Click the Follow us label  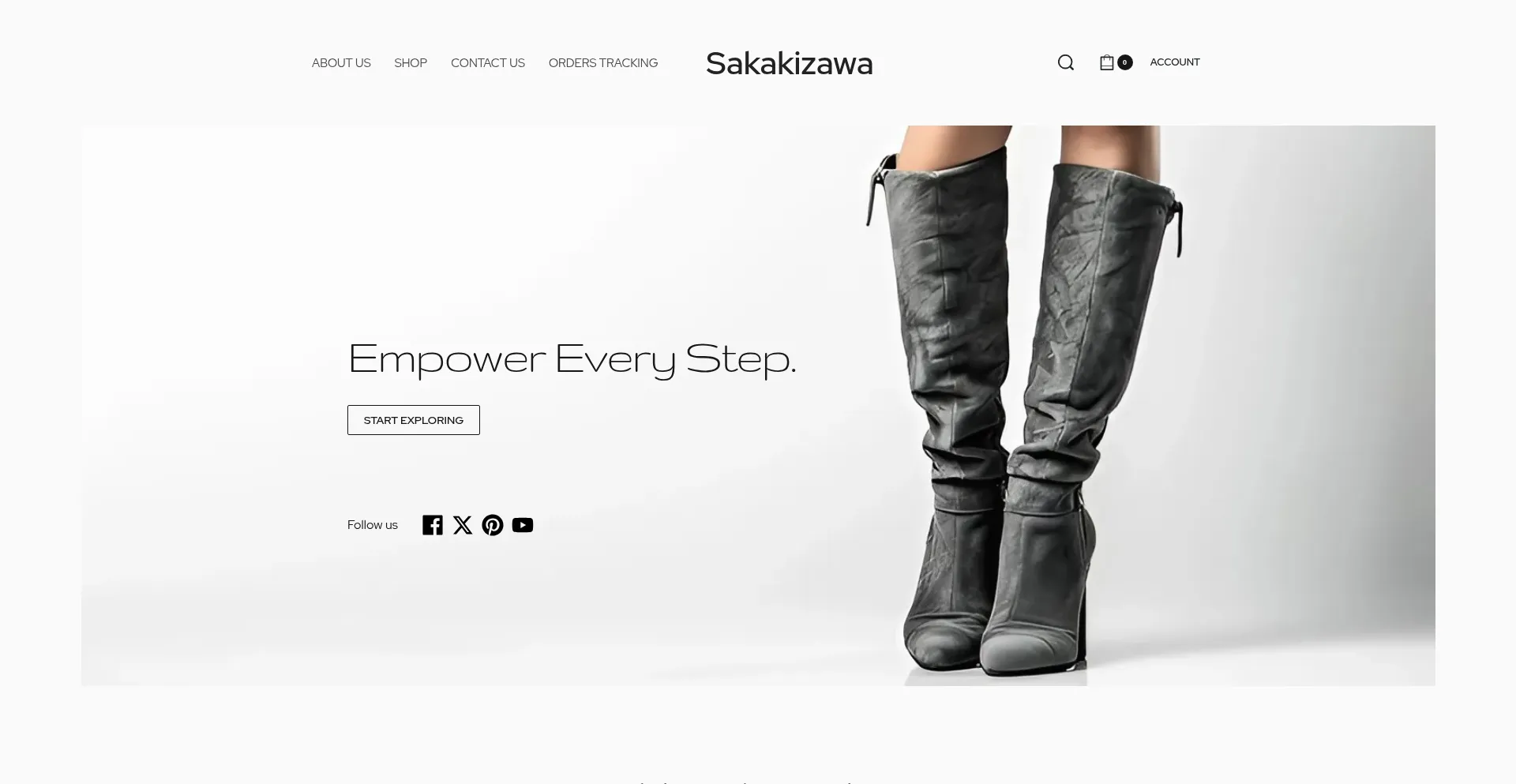pyautogui.click(x=373, y=525)
